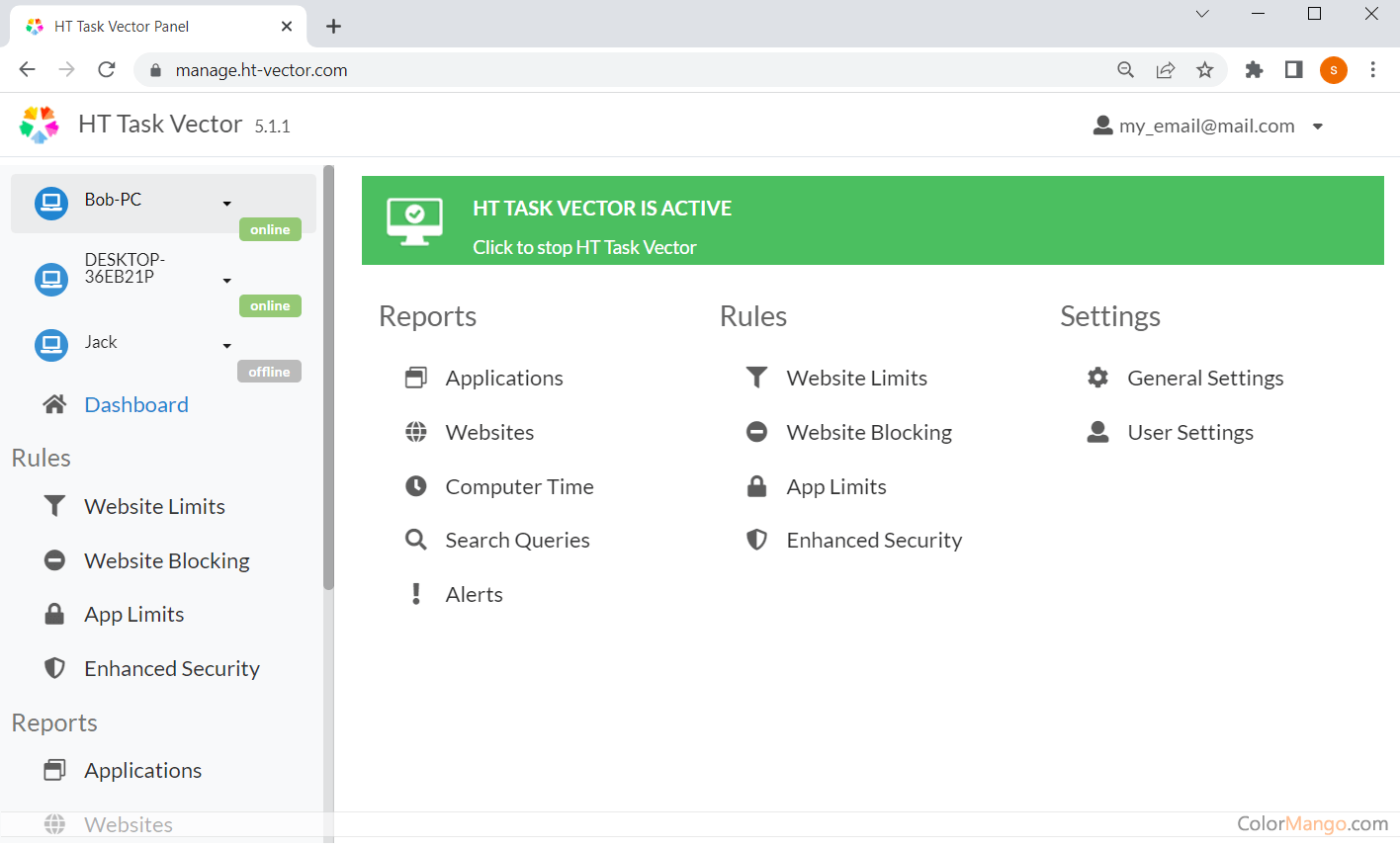This screenshot has width=1400, height=849.
Task: Expand the DESKTOP-36EB21P dropdown arrow
Action: point(226,281)
